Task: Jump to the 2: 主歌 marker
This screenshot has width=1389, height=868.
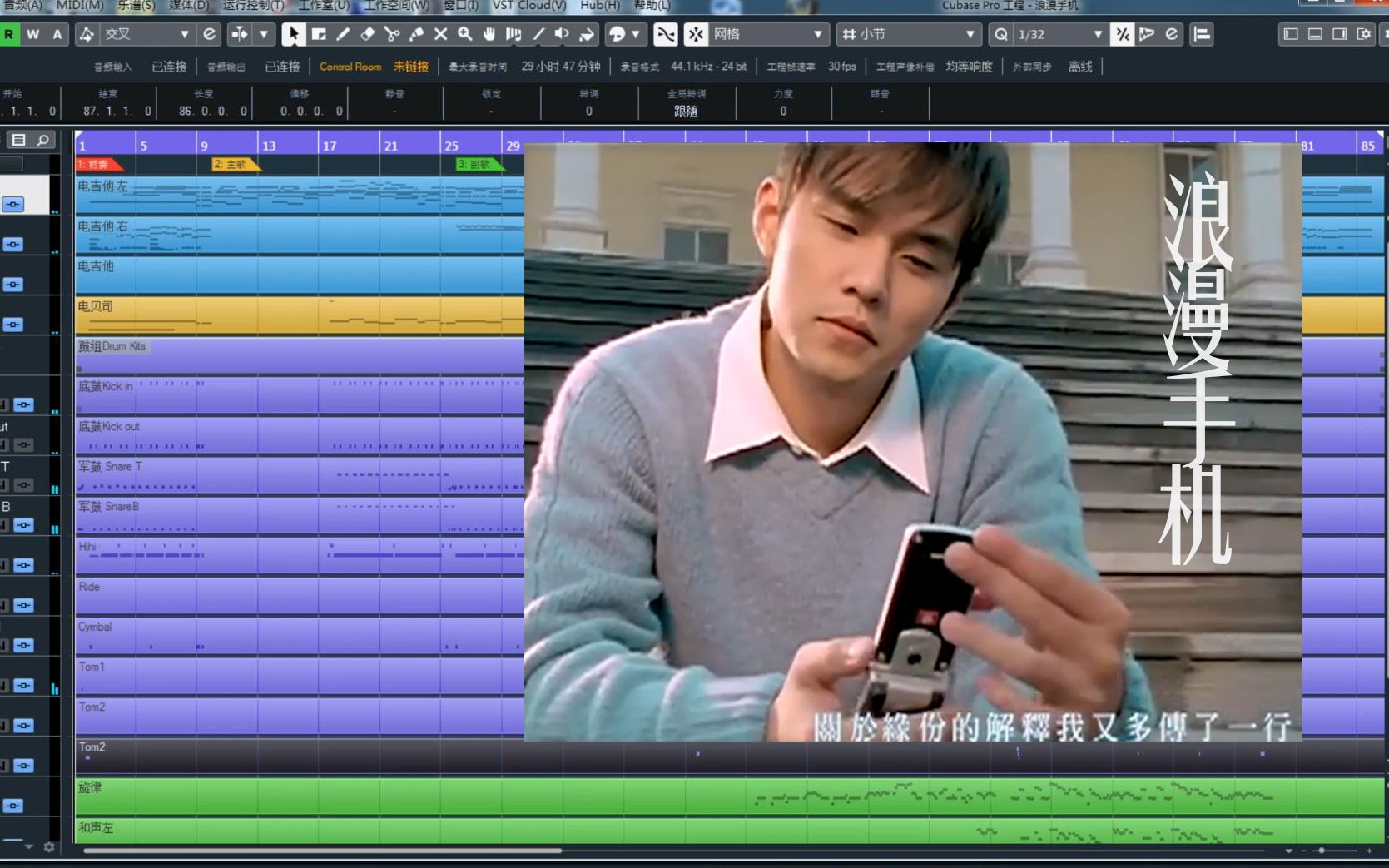Action: click(236, 165)
